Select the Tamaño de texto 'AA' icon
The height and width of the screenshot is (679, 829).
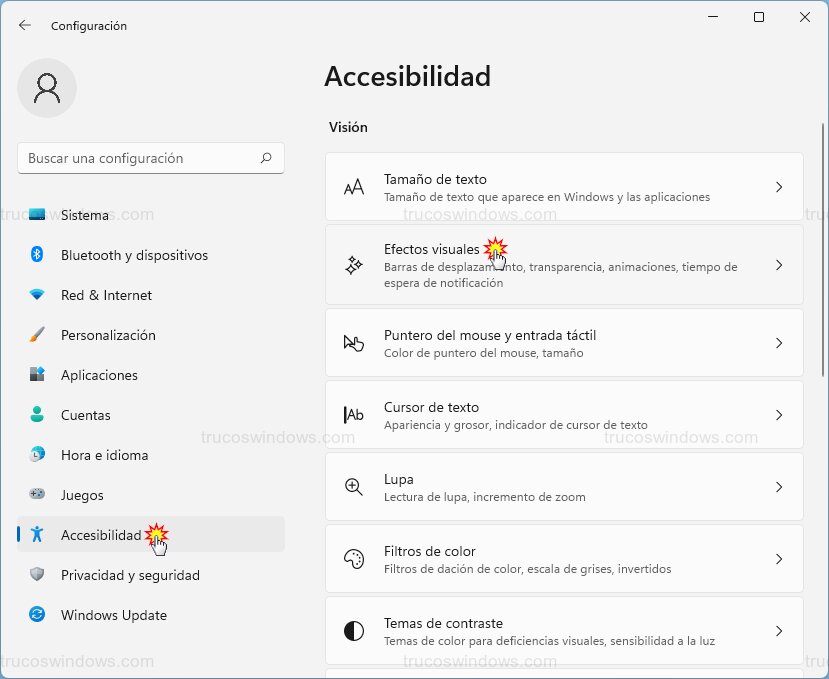353,186
